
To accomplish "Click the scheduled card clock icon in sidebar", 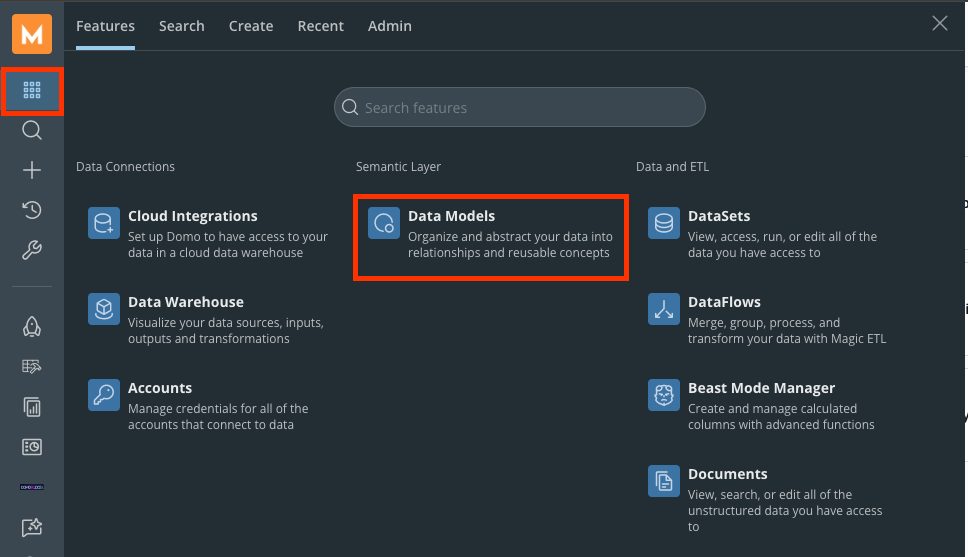I will (32, 447).
